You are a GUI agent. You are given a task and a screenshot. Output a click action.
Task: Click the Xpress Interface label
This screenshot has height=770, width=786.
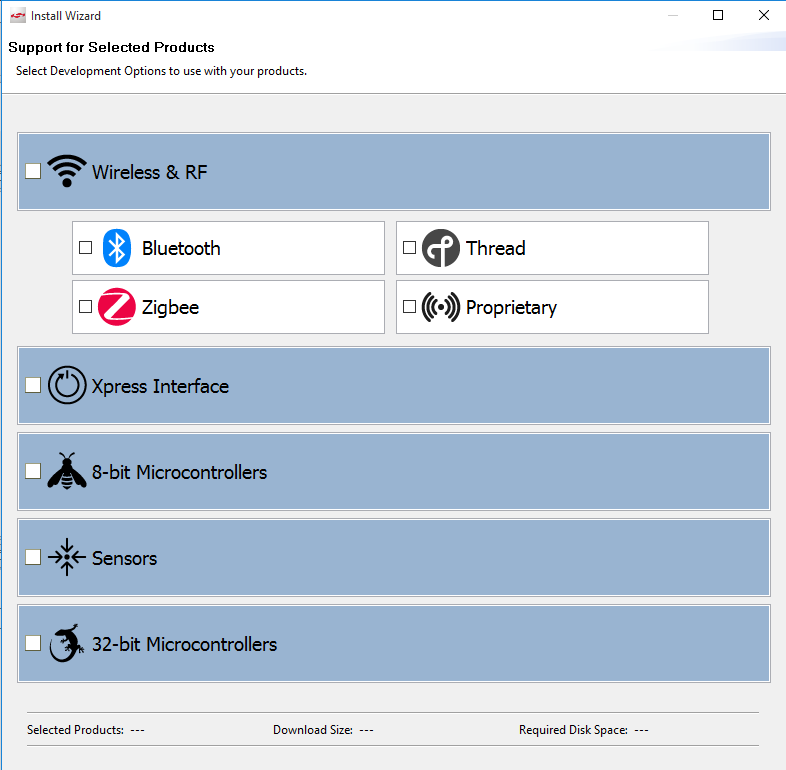pos(160,386)
